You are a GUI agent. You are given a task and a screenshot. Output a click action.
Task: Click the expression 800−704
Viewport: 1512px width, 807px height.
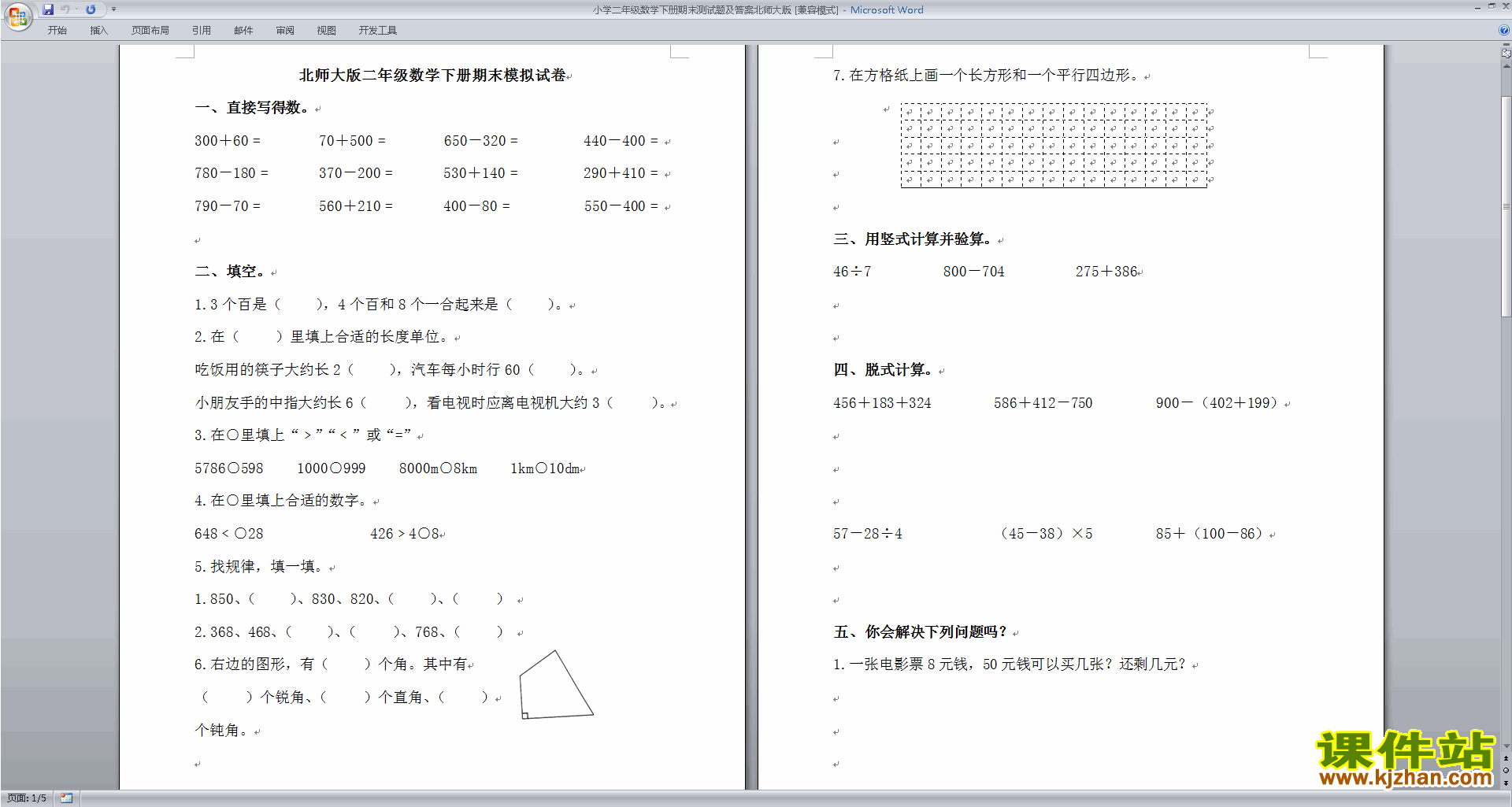(x=974, y=272)
